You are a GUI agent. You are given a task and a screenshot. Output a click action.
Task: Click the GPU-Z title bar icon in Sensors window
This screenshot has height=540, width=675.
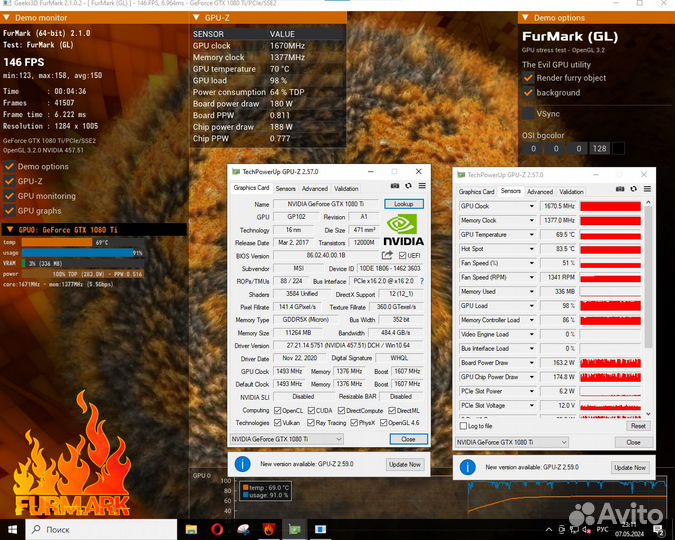pyautogui.click(x=461, y=175)
